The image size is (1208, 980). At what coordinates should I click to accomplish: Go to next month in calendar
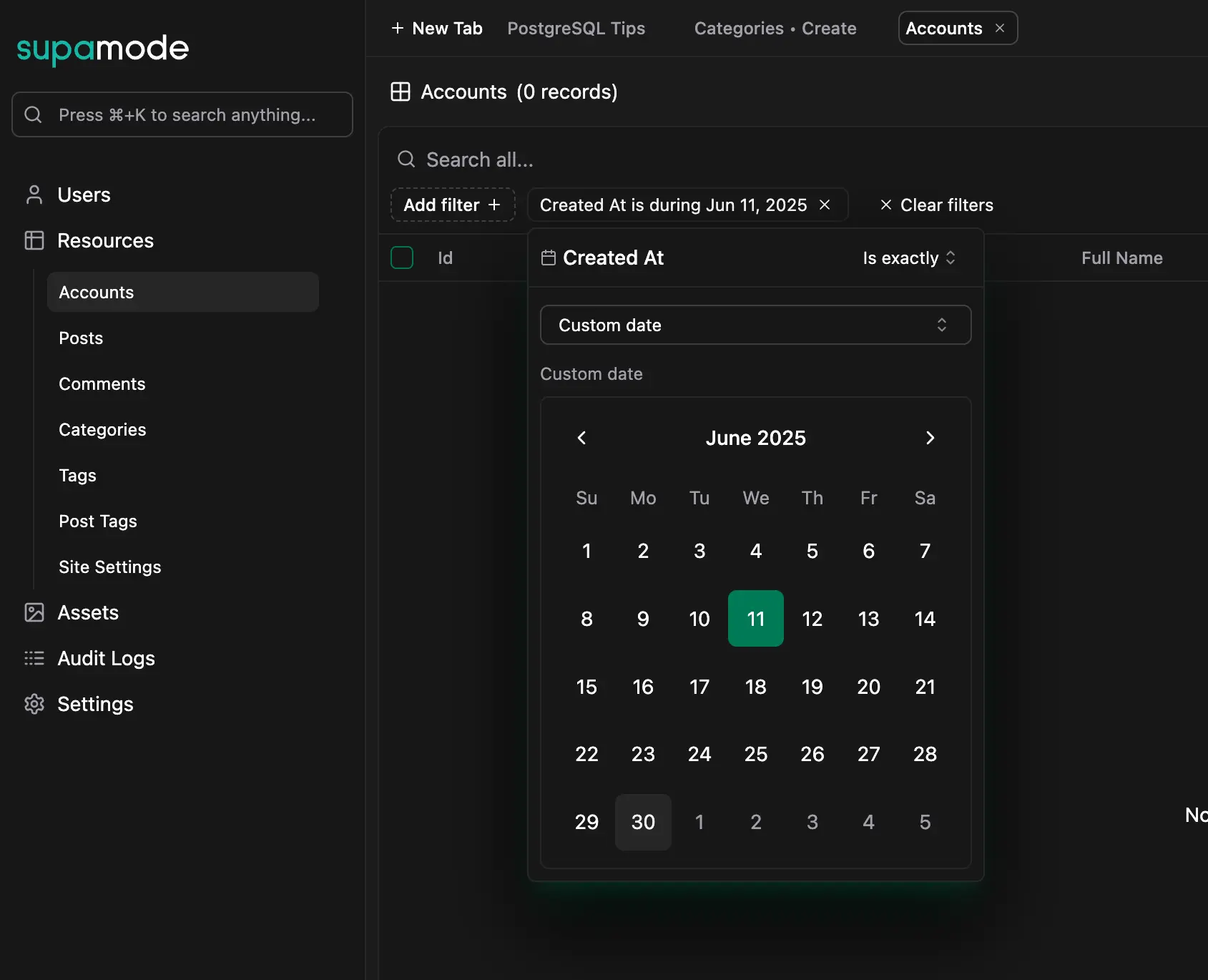930,438
